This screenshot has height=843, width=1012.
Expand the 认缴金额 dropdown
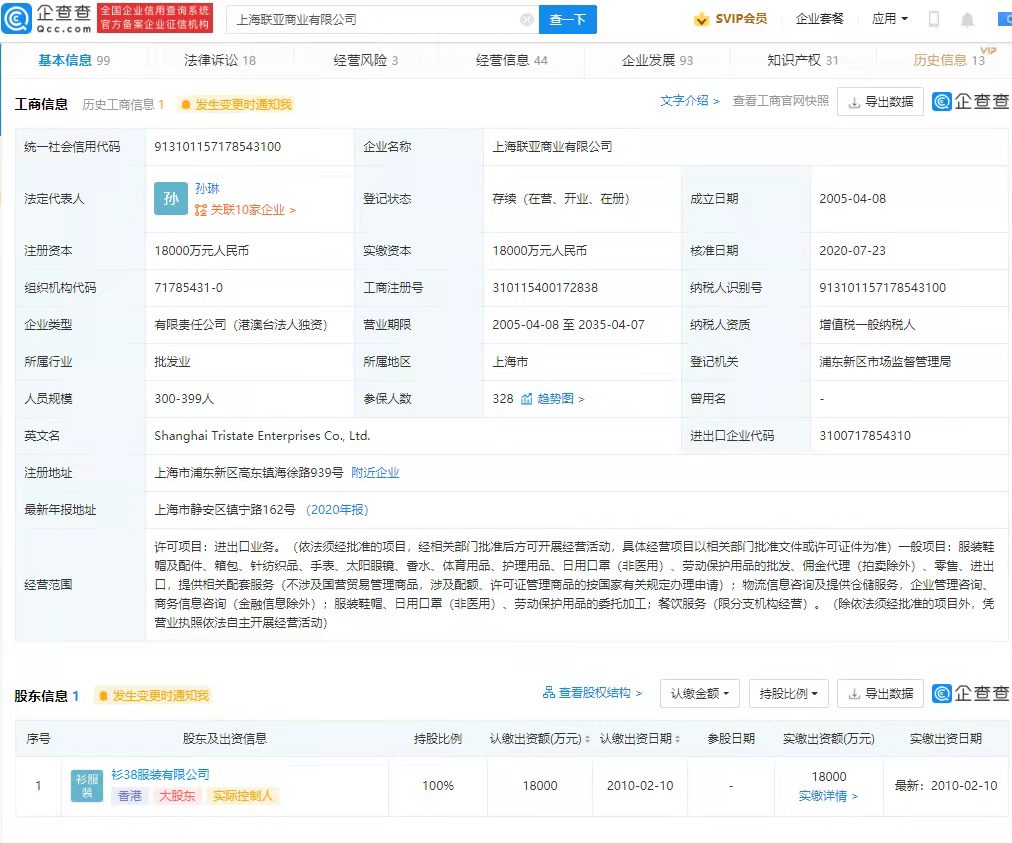(x=700, y=693)
